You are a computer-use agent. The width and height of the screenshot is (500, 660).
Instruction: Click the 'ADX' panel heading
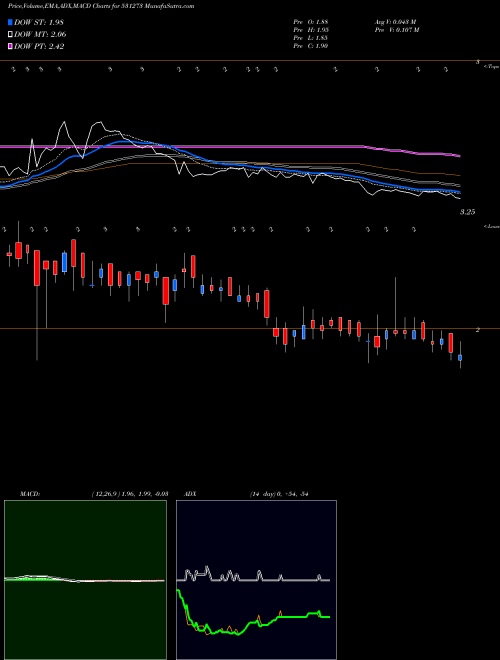[190, 494]
